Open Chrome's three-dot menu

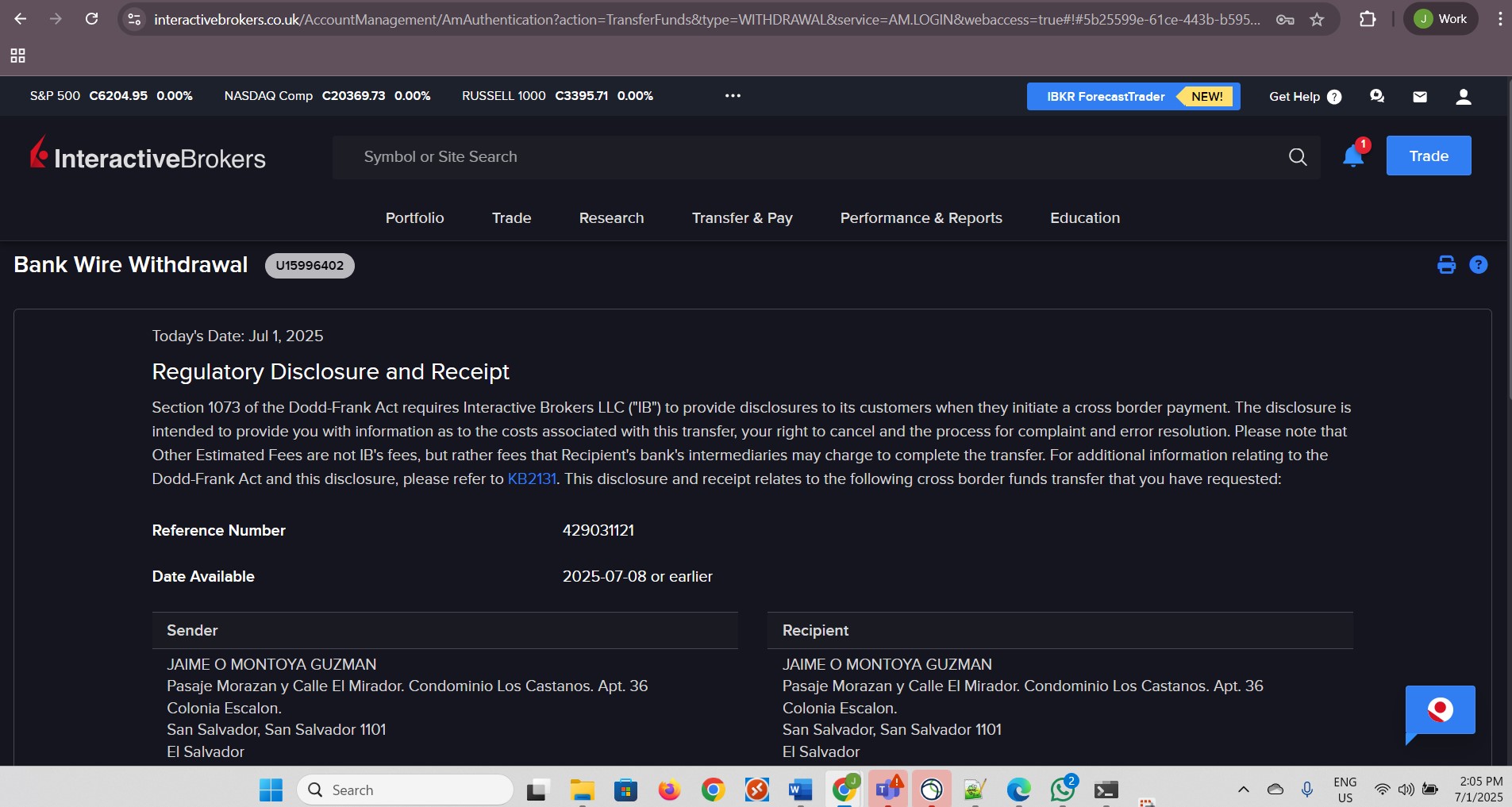(x=1499, y=19)
